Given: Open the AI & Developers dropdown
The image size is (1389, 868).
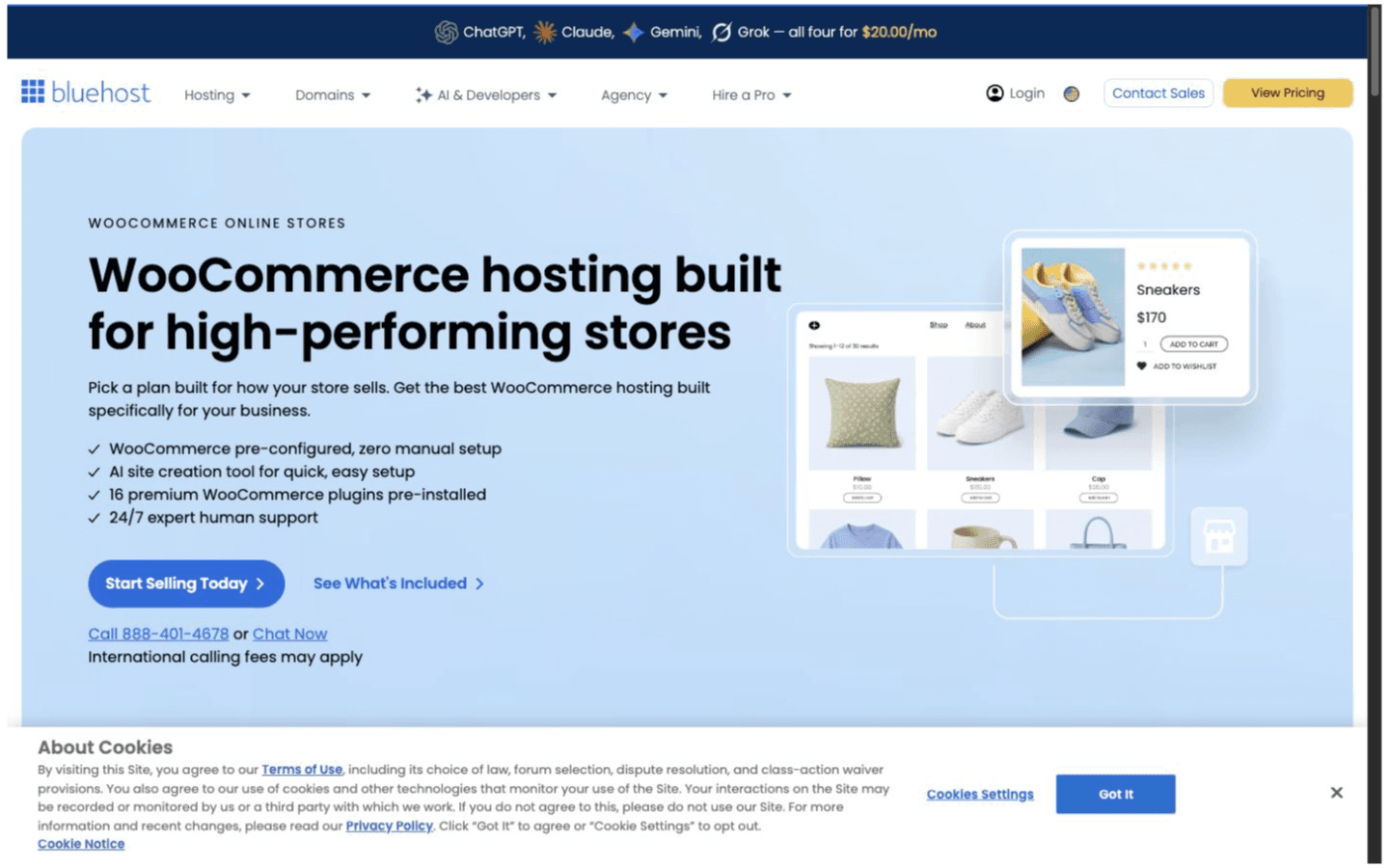Looking at the screenshot, I should [486, 95].
